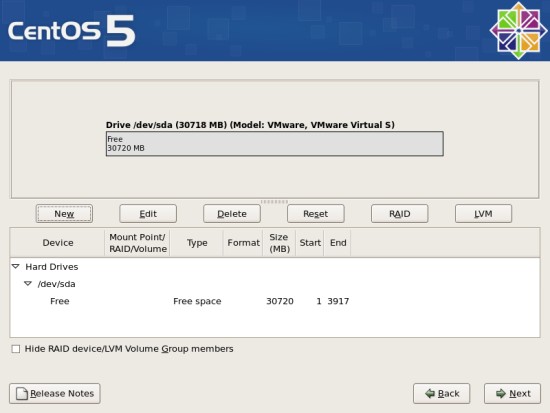The width and height of the screenshot is (550, 413).
Task: Click the New partition button
Action: point(64,214)
